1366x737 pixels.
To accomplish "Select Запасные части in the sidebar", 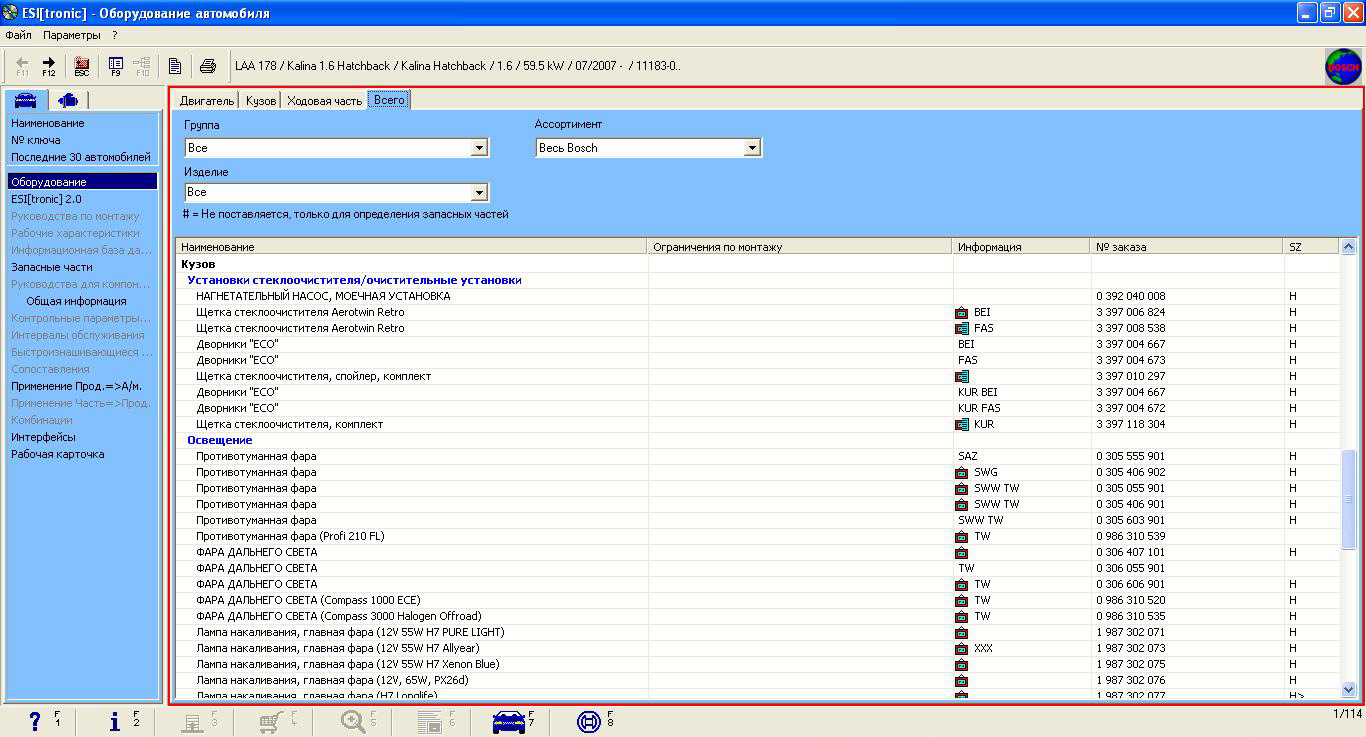I will [x=52, y=267].
